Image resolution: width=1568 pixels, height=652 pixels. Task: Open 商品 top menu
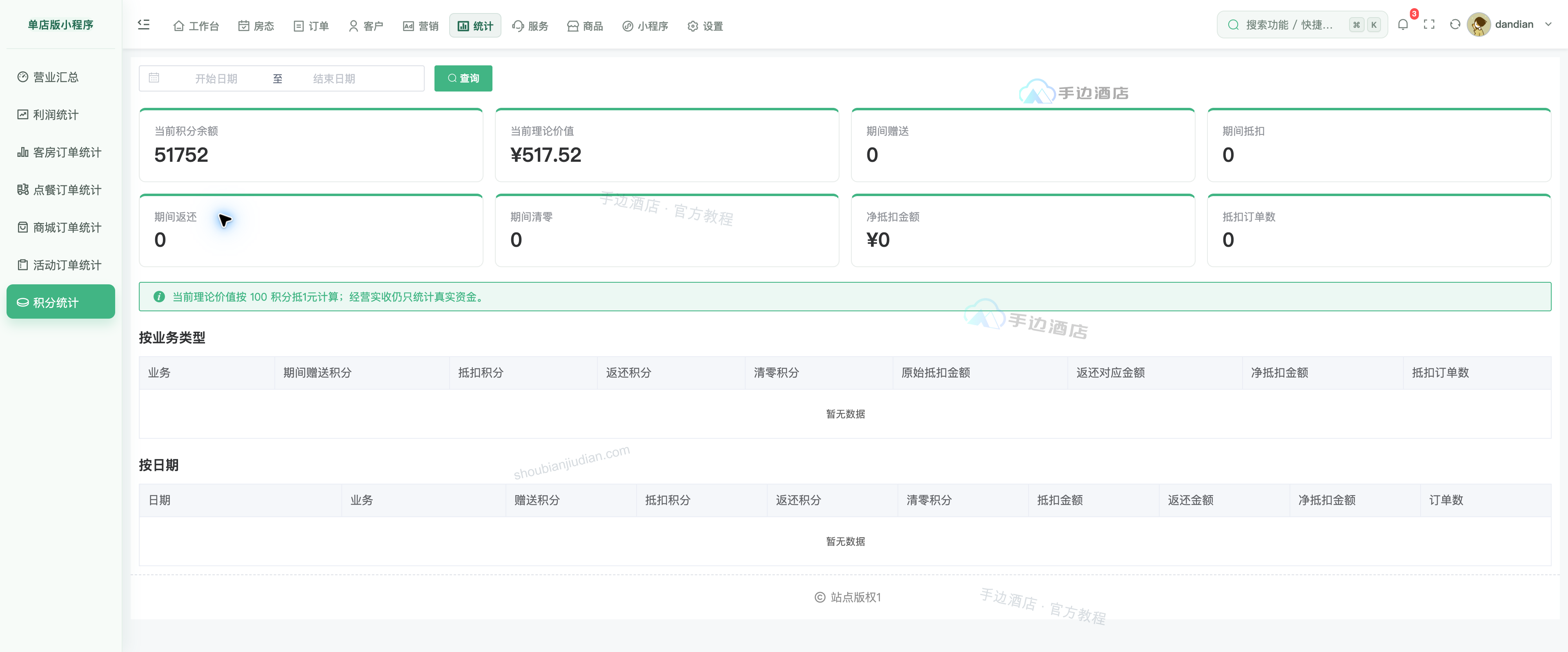585,26
